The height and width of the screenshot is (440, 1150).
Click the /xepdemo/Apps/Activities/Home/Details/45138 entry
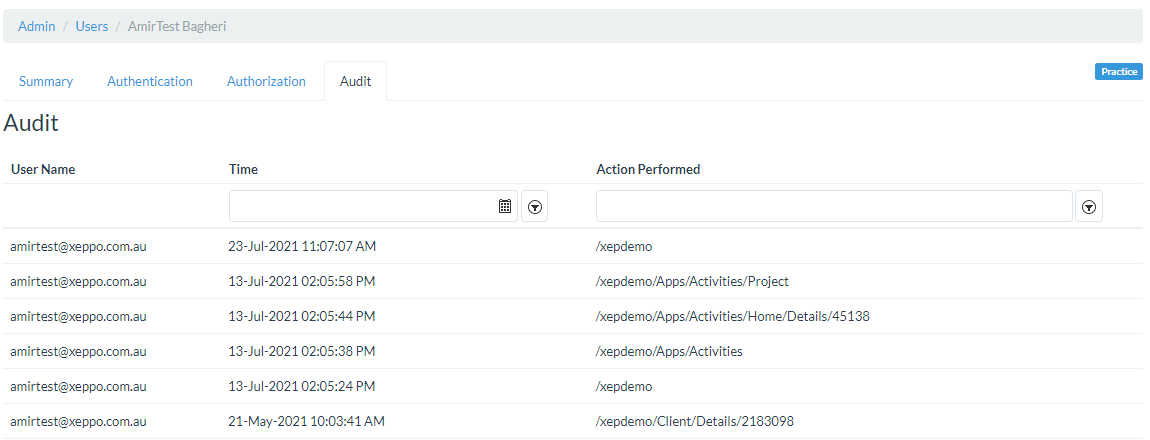733,316
